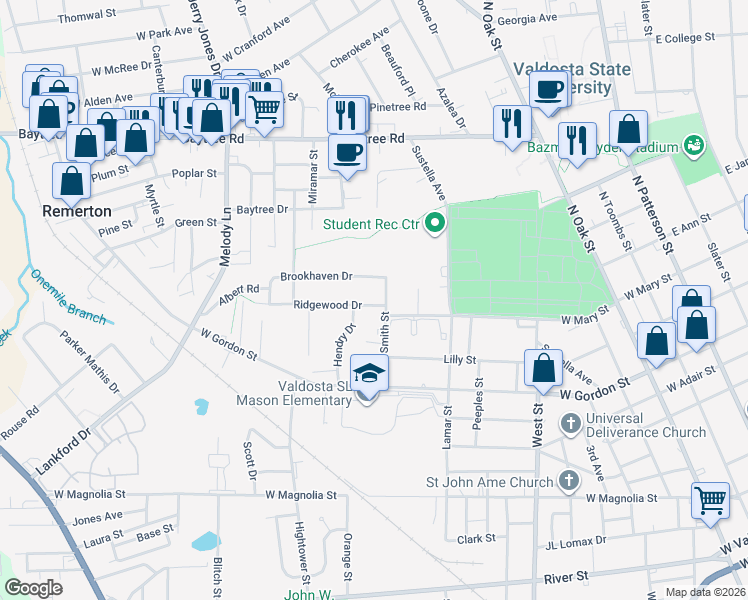This screenshot has height=600, width=748.
Task: Select the Pinetree Rd label
Action: coord(398,107)
